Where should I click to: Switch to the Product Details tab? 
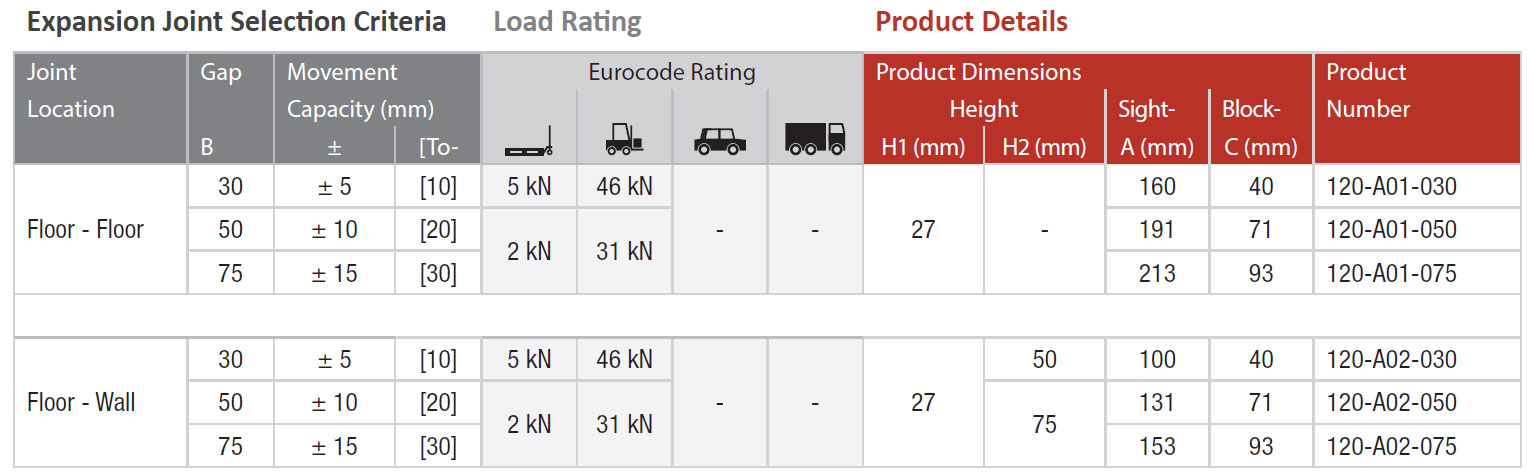(x=971, y=22)
